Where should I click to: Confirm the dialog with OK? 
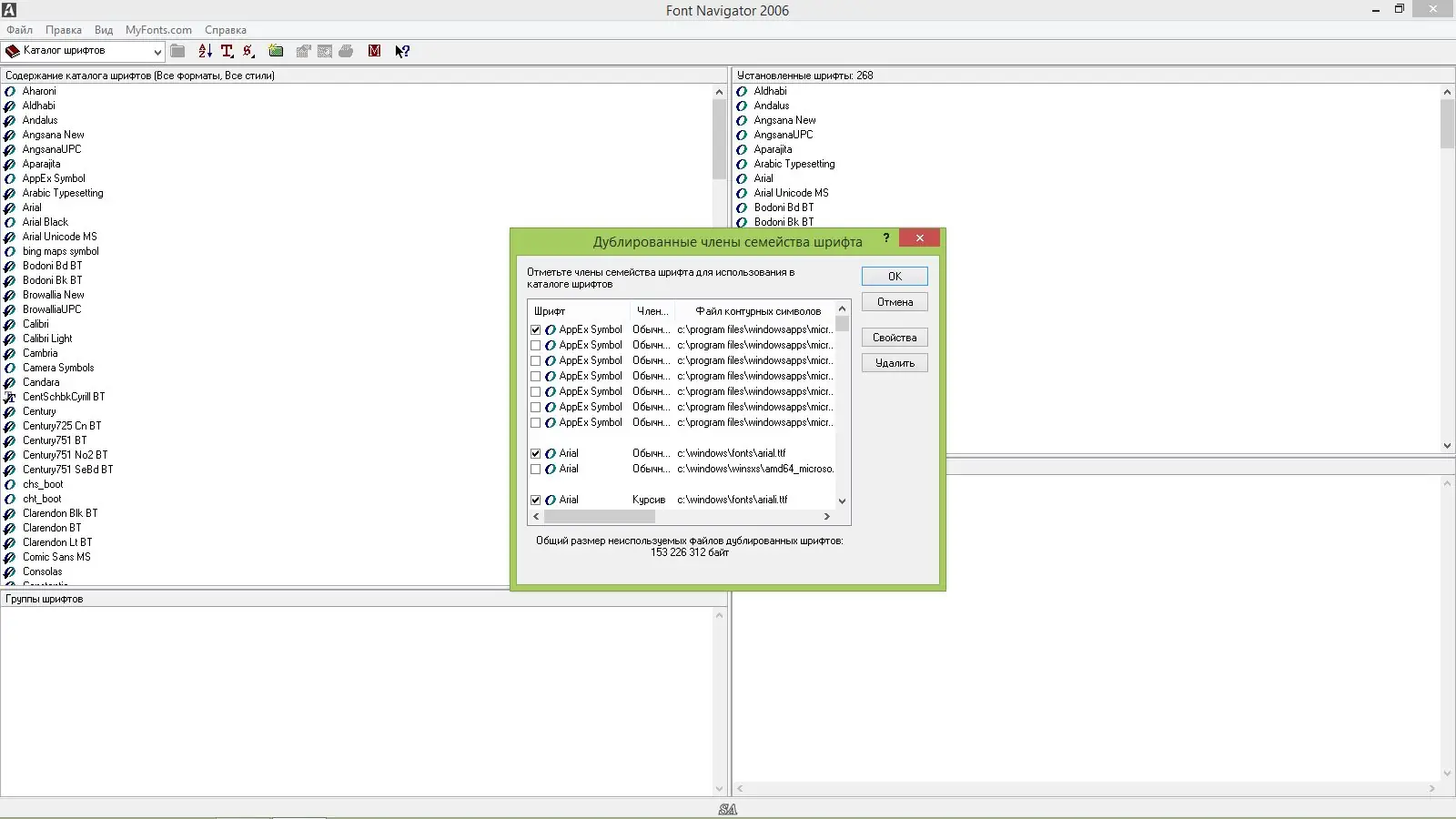895,276
